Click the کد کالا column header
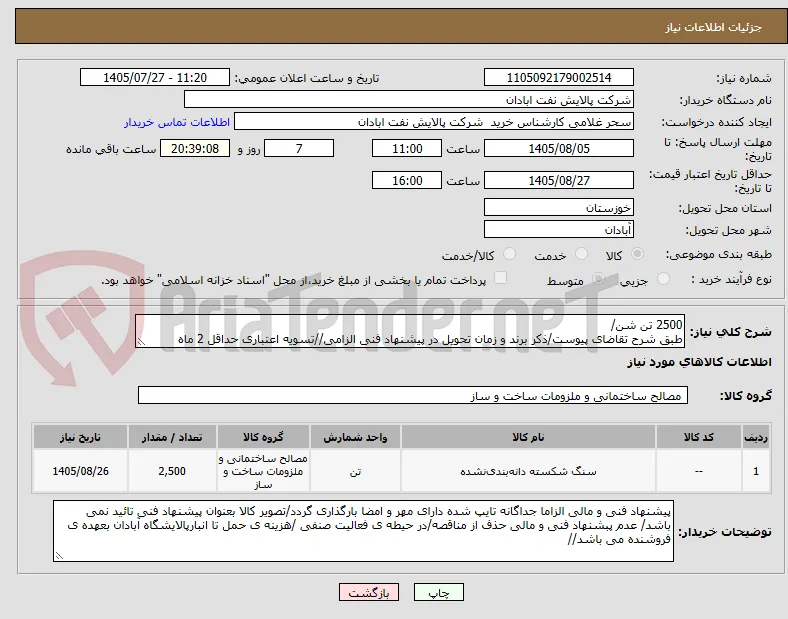Image resolution: width=788 pixels, height=619 pixels. point(699,437)
